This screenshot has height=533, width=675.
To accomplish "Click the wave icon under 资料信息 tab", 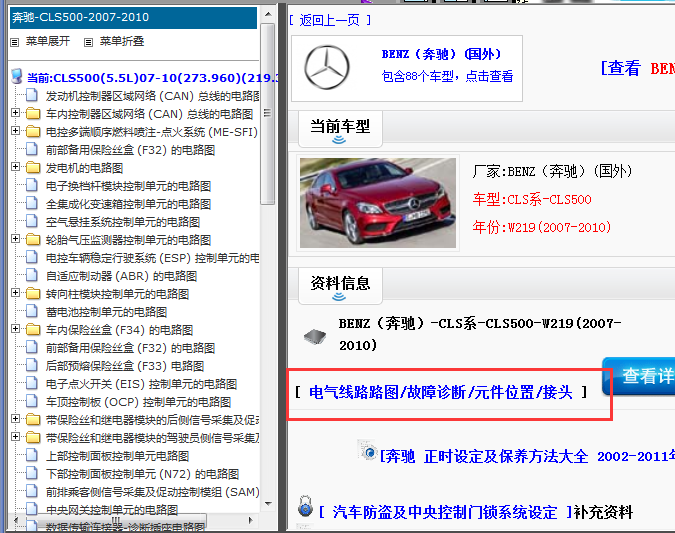I will [x=339, y=297].
